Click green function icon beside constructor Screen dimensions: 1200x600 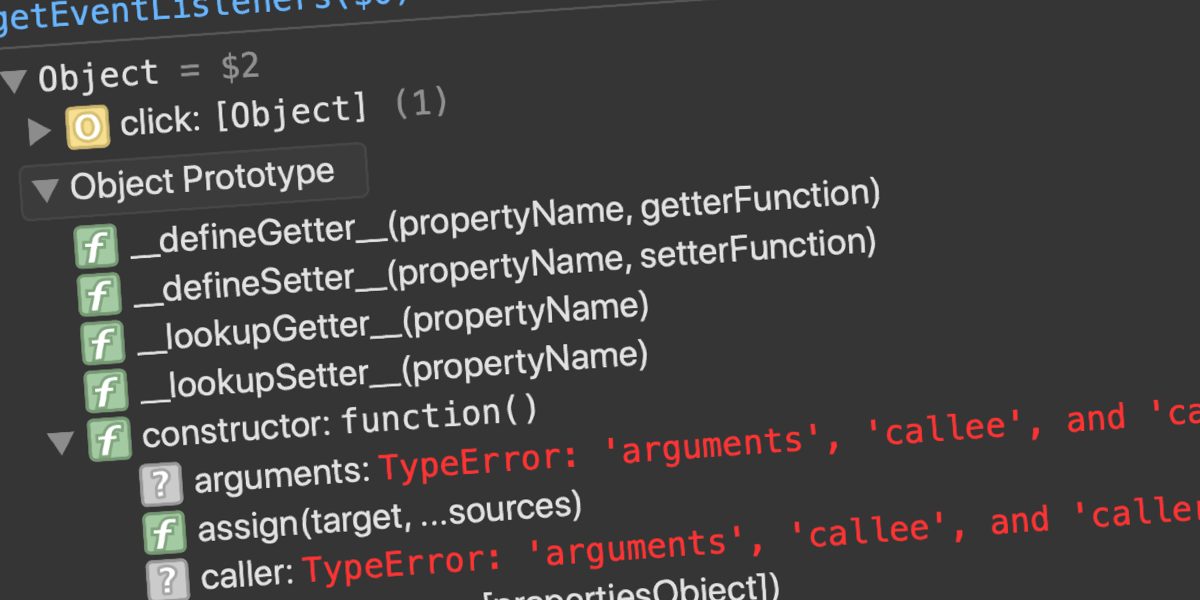click(110, 439)
